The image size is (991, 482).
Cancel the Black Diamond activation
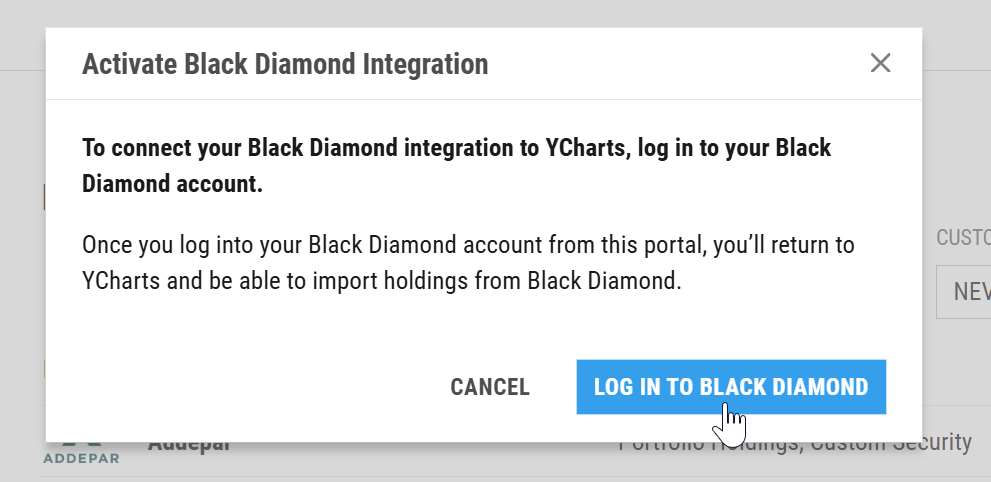click(490, 387)
